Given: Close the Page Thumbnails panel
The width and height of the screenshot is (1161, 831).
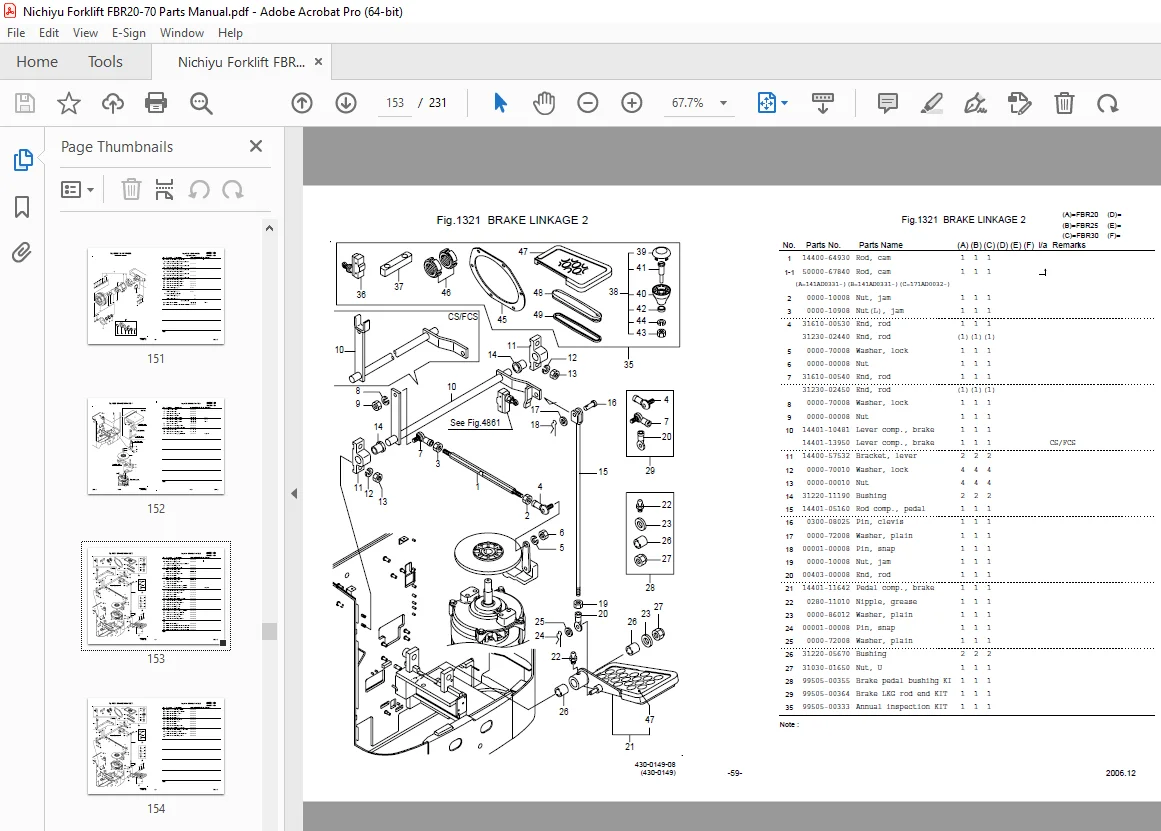Looking at the screenshot, I should tap(256, 146).
